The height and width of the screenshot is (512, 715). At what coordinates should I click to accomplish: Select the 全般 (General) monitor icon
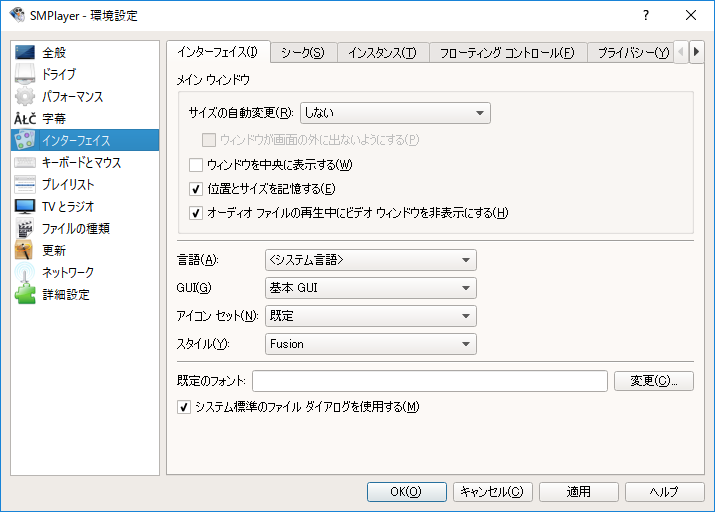(25, 52)
